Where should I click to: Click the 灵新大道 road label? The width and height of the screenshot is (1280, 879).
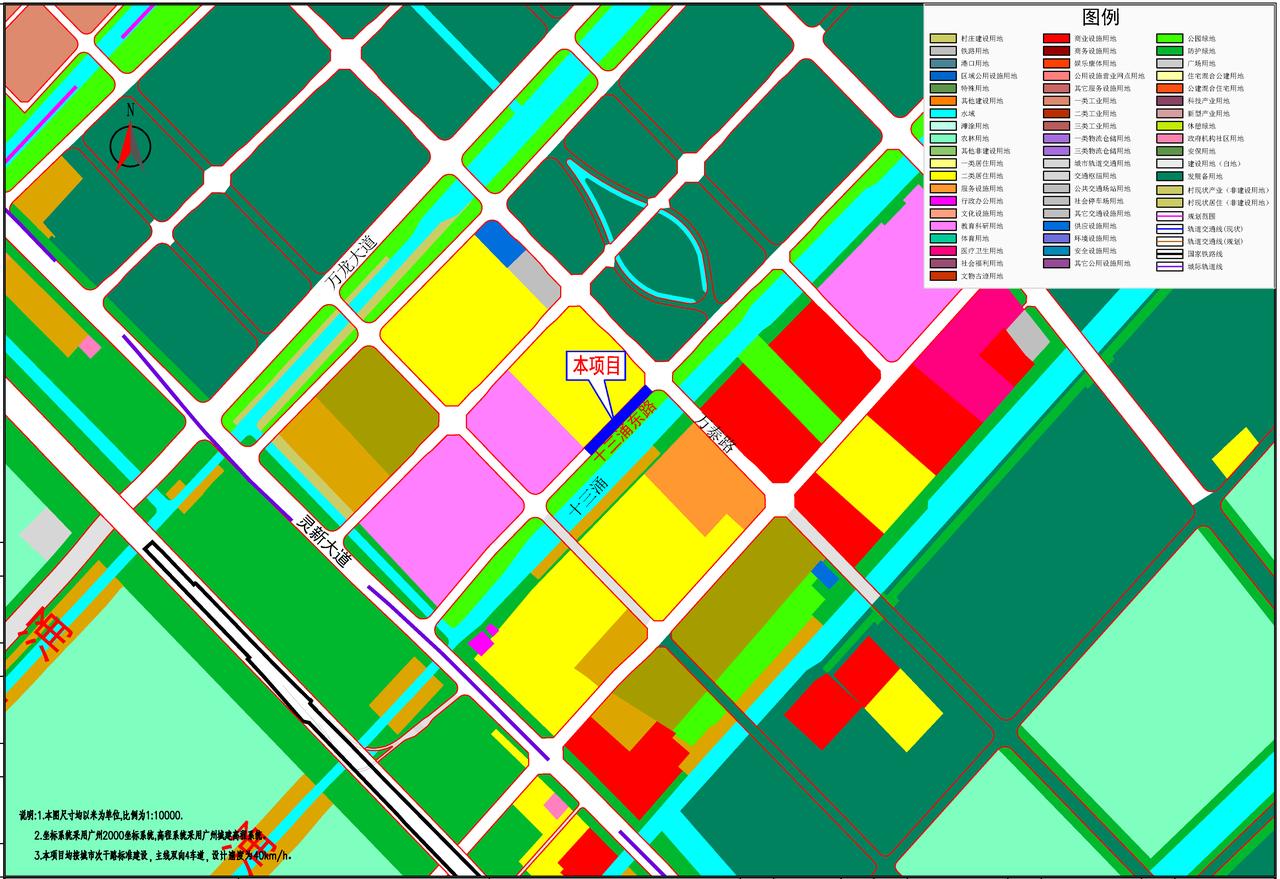325,540
